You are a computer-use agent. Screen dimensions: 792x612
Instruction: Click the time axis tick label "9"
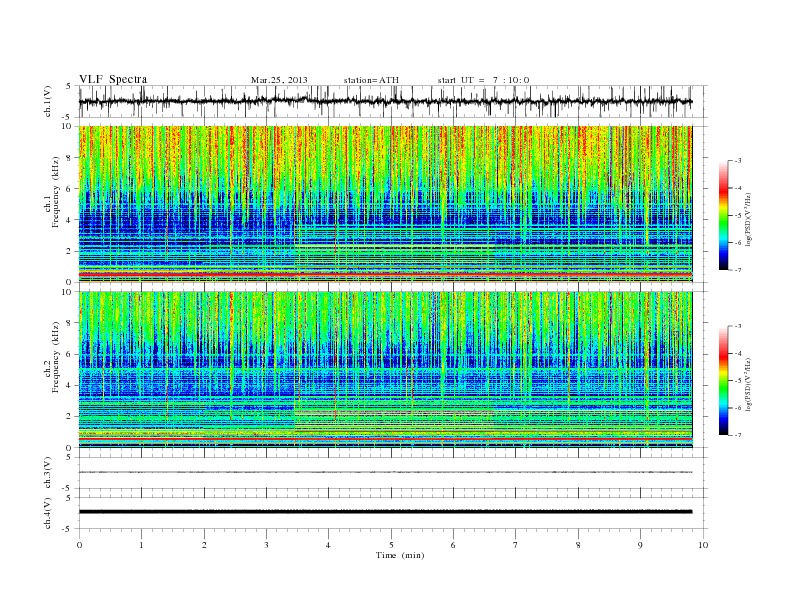click(x=640, y=545)
